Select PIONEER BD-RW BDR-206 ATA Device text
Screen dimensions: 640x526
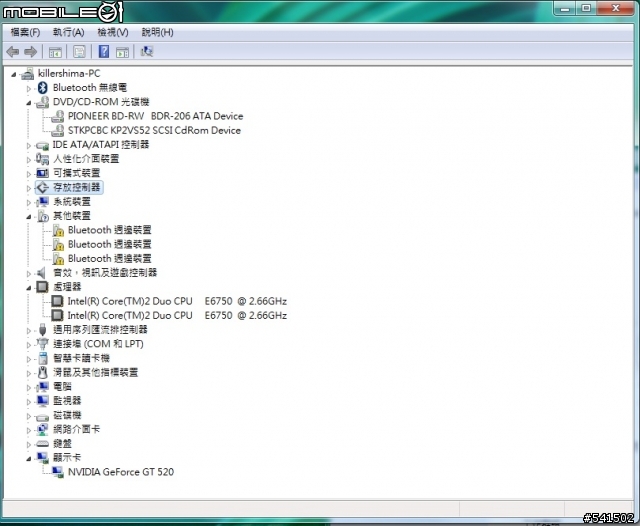[x=156, y=116]
